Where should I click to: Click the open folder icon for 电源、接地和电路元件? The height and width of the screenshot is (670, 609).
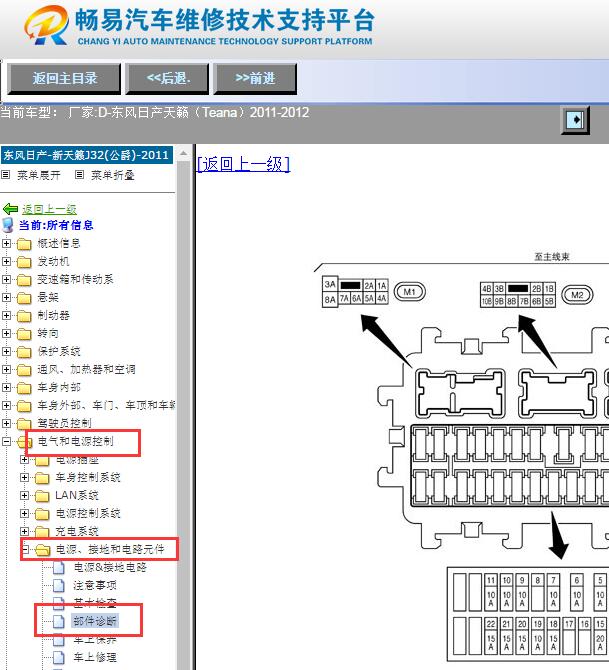43,550
